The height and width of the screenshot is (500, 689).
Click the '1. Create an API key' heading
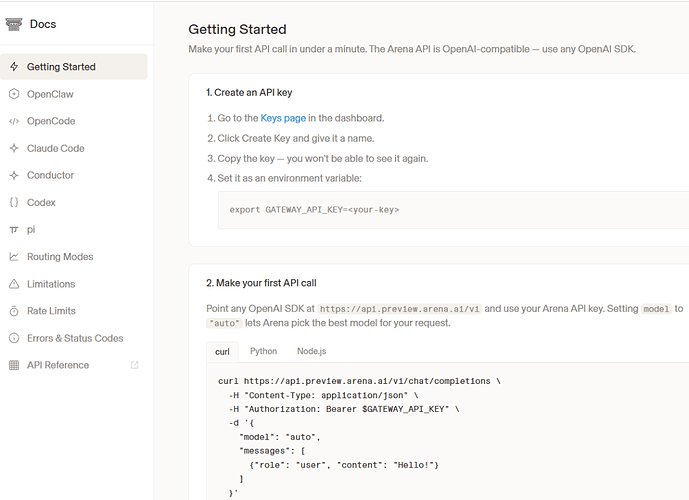pos(249,93)
